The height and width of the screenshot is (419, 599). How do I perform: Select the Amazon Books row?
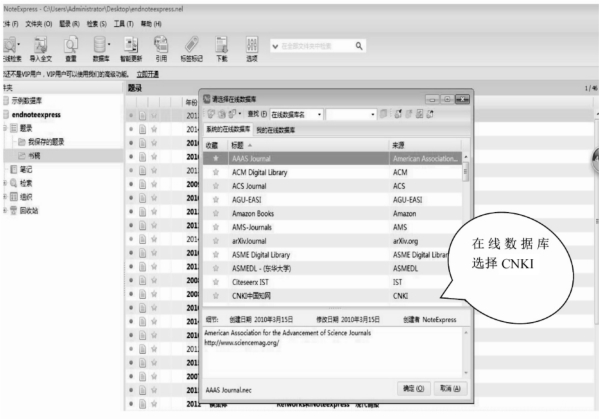[x=332, y=214]
